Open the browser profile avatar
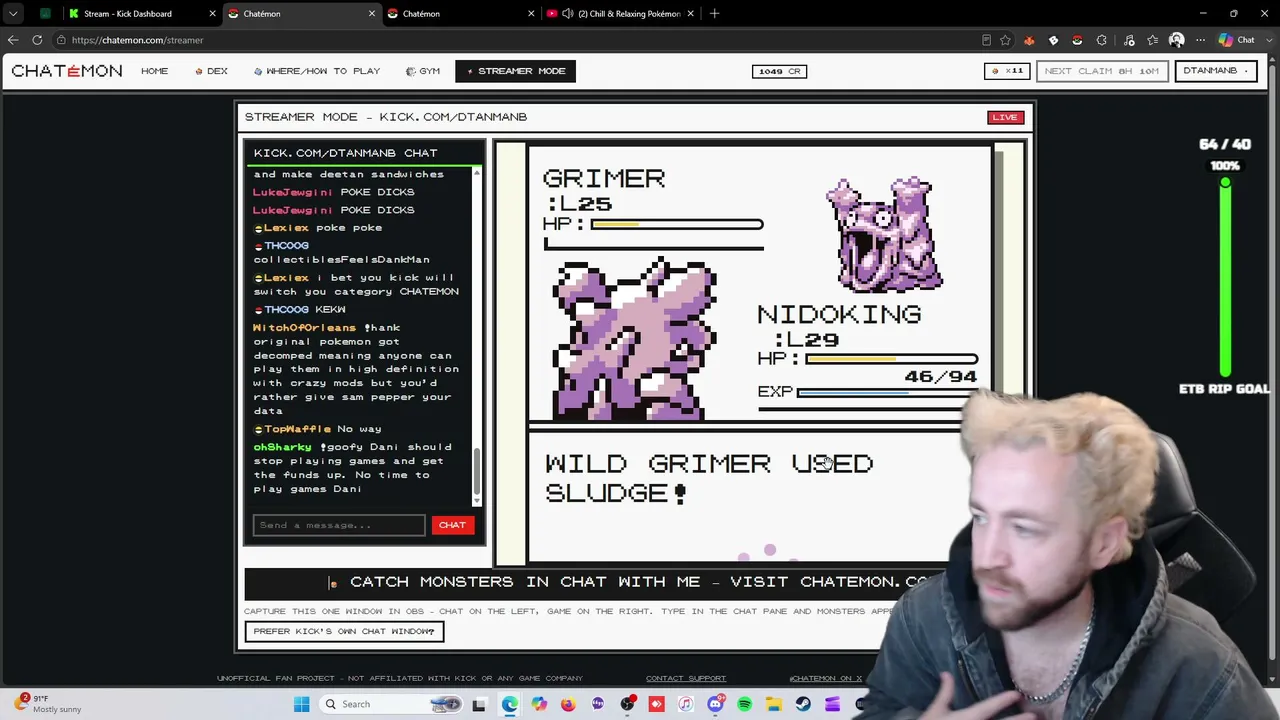Screen dimensions: 1280x720 click(x=1176, y=40)
